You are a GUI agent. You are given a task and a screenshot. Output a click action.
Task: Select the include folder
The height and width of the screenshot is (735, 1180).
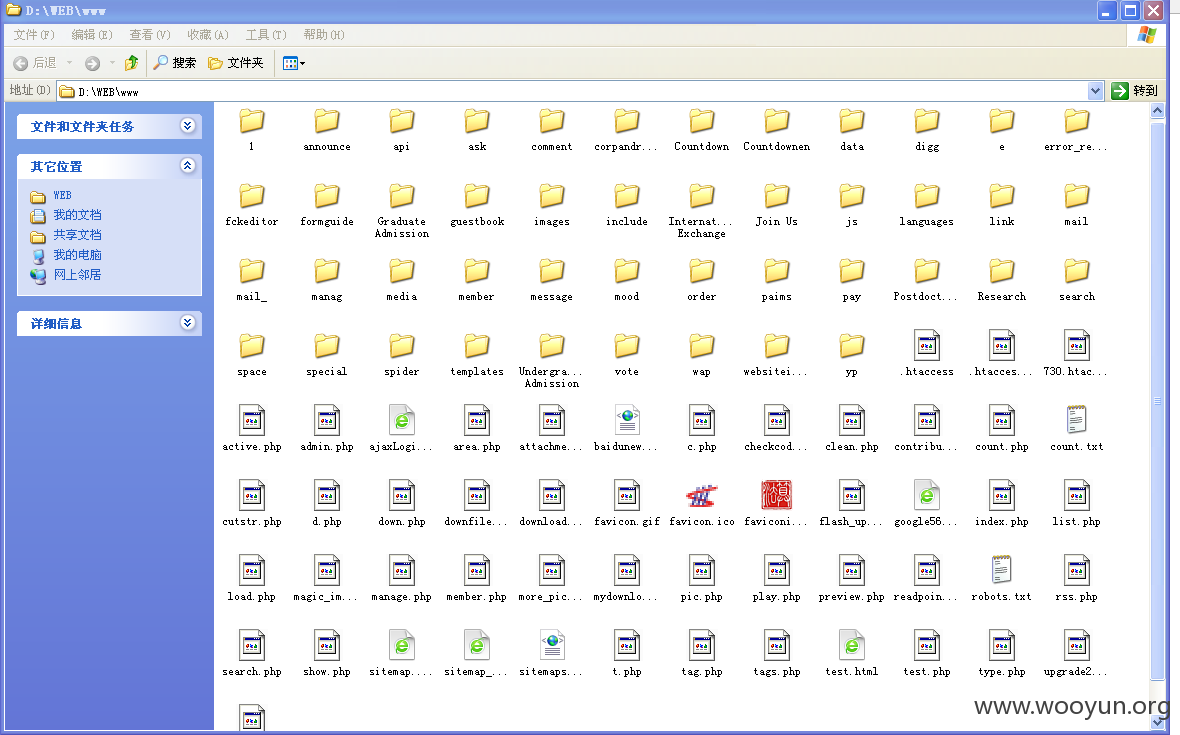tap(627, 205)
